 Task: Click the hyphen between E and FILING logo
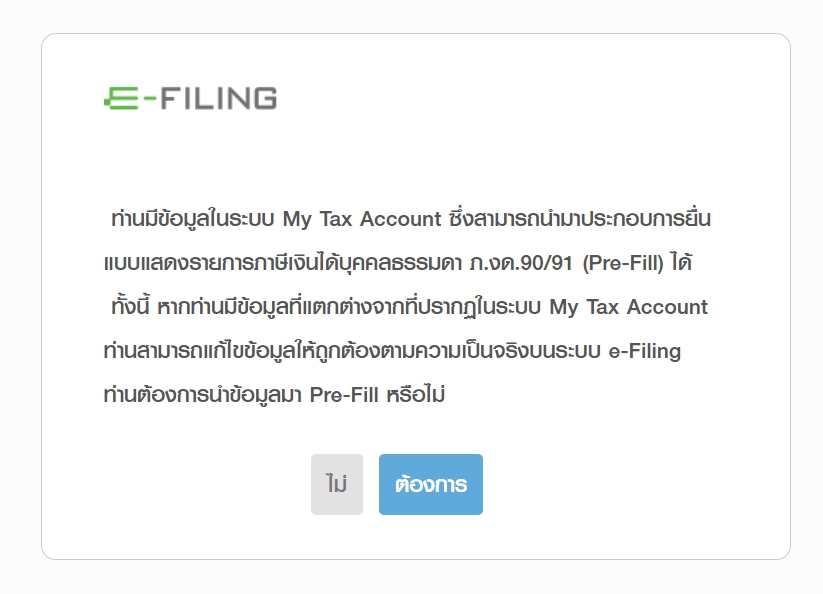coord(150,99)
